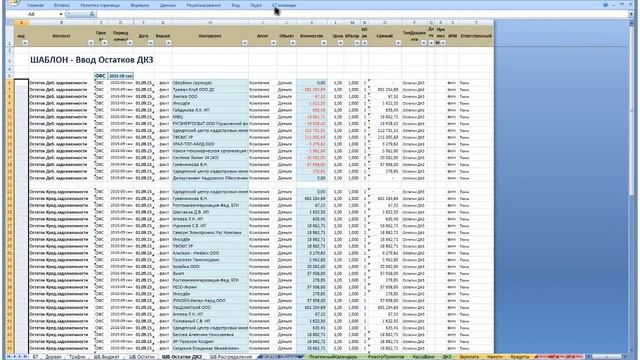
Task: Select the 'ШАБЛОН - Ввод Остатков ДКЗ' title cell
Action: click(x=91, y=60)
